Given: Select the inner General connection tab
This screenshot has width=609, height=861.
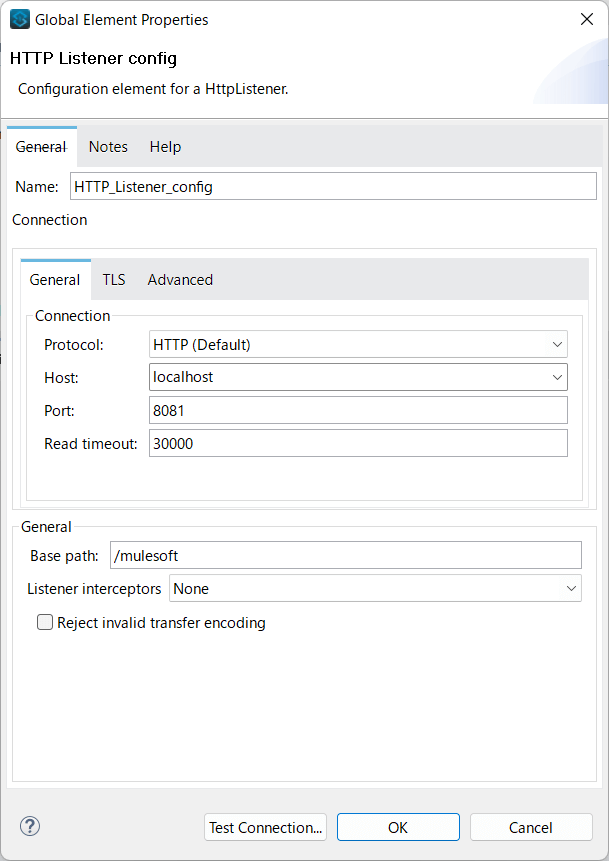Looking at the screenshot, I should pyautogui.click(x=55, y=280).
